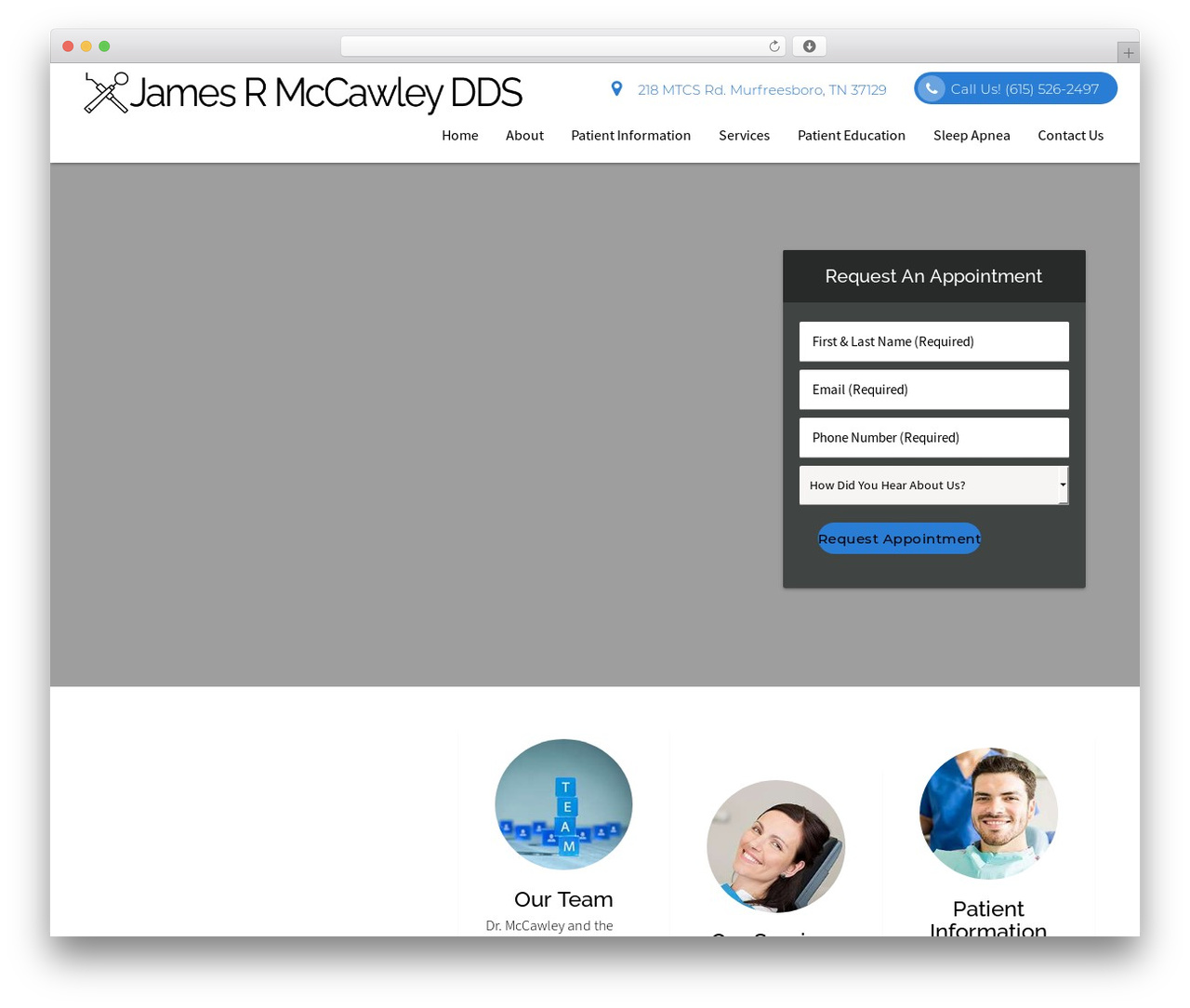
Task: Reload the page with the refresh icon
Action: (773, 46)
